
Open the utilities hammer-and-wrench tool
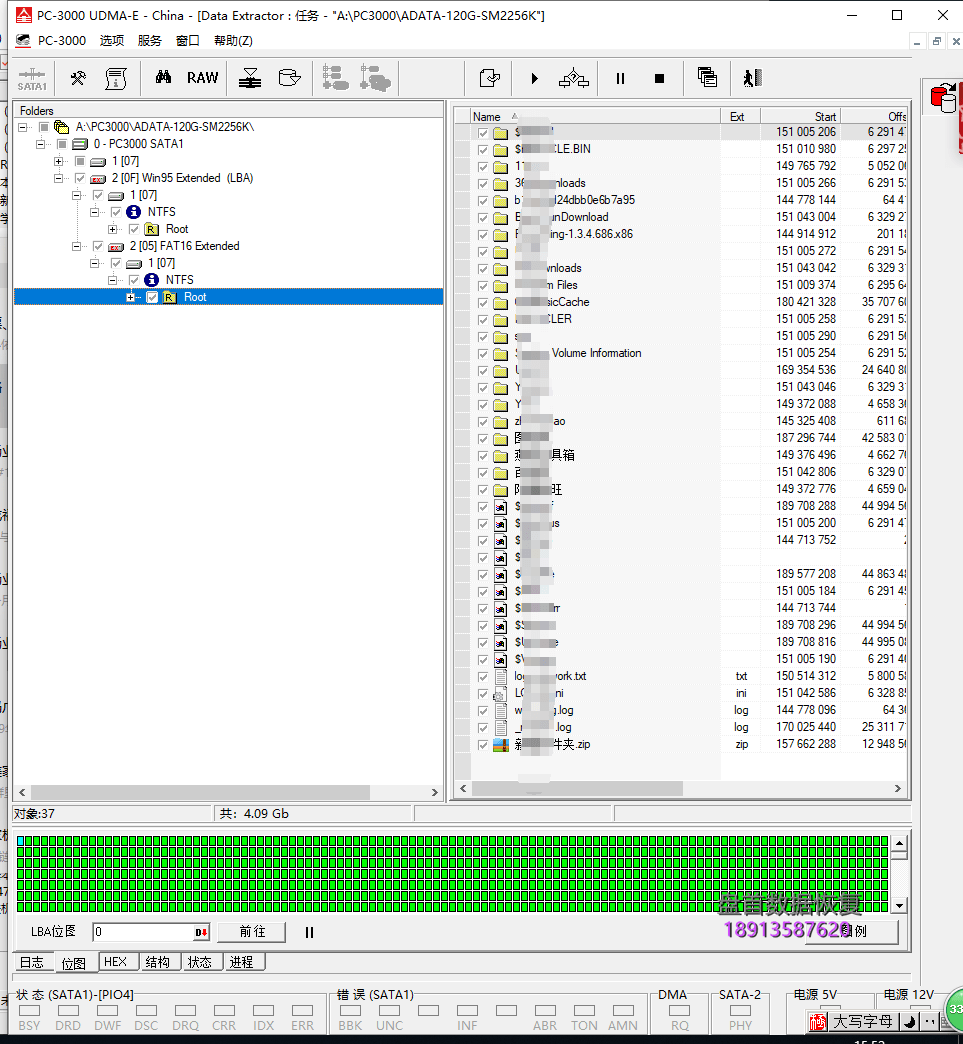click(78, 79)
